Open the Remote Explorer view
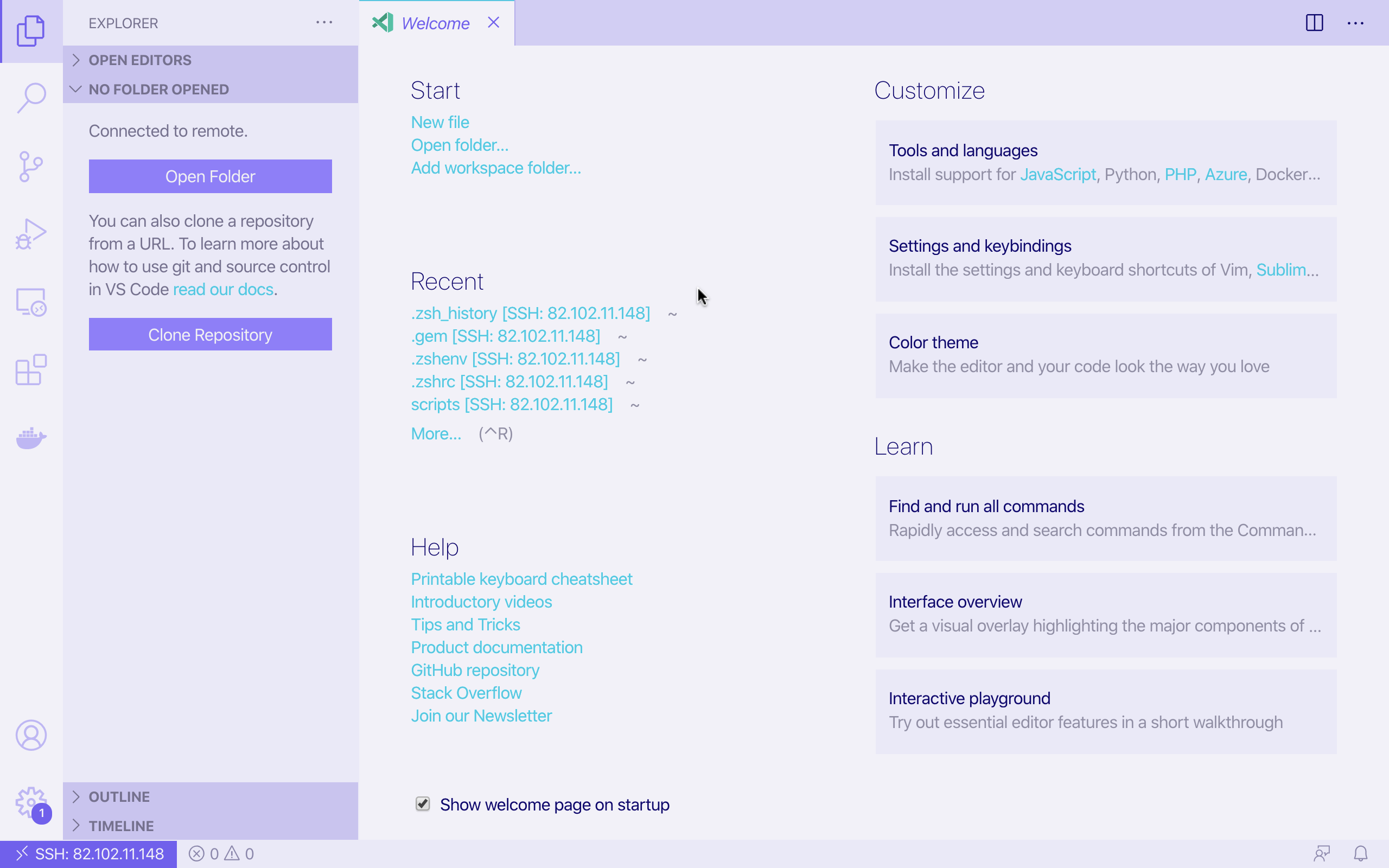This screenshot has width=1389, height=868. (31, 302)
